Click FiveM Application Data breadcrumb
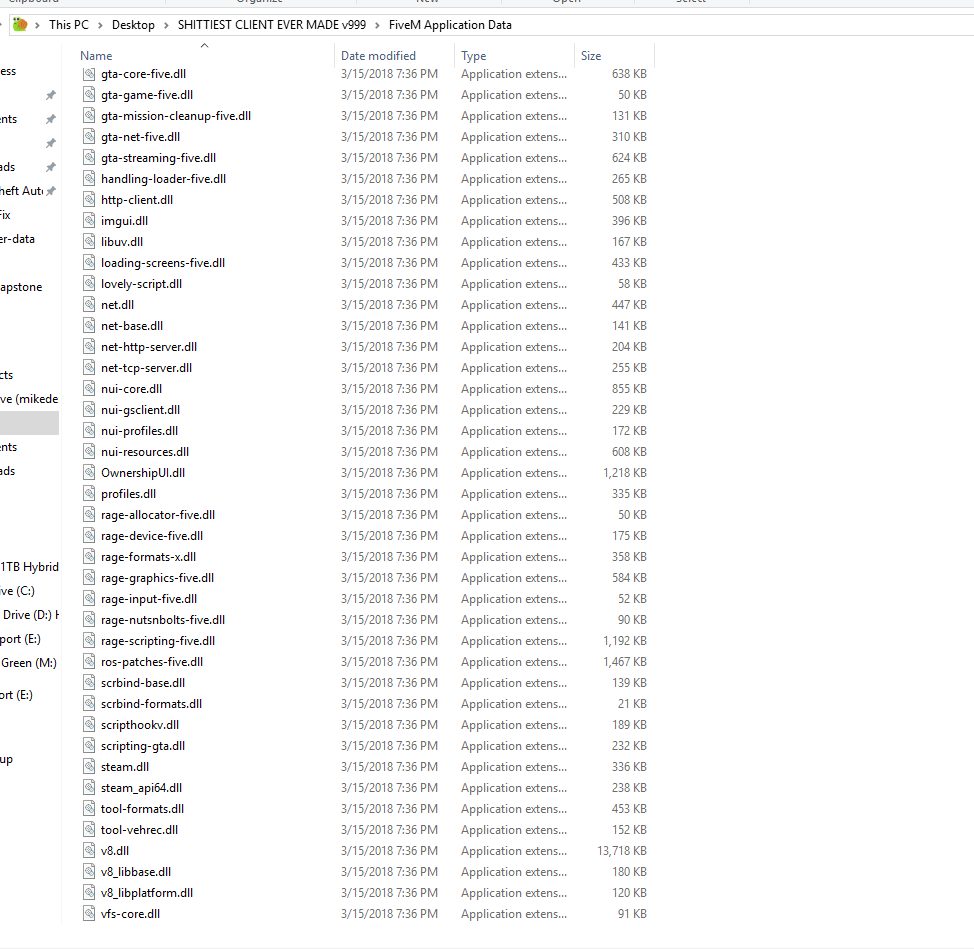 click(x=450, y=25)
